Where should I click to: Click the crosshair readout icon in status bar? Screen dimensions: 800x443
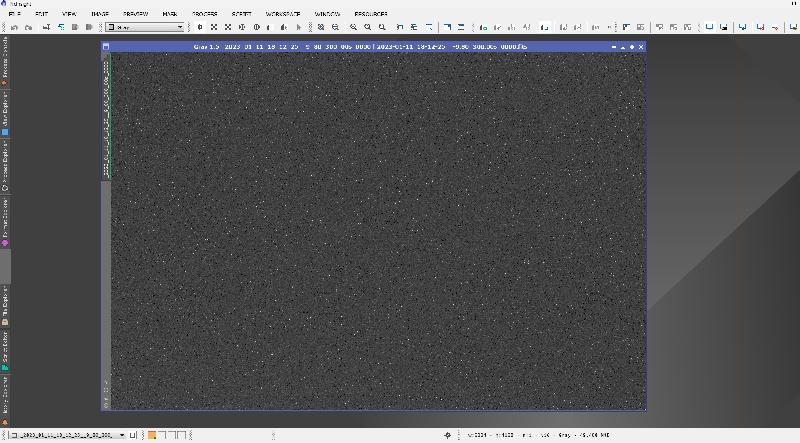(447, 435)
